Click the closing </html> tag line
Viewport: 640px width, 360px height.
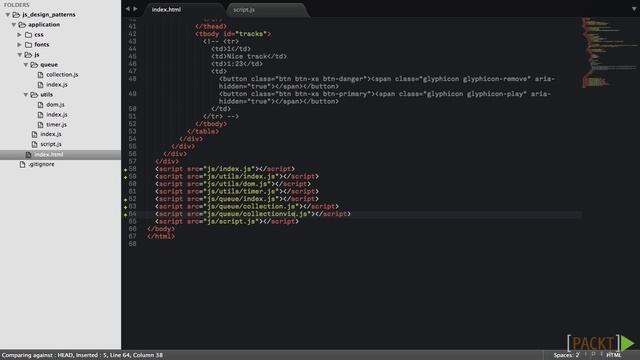[161, 236]
